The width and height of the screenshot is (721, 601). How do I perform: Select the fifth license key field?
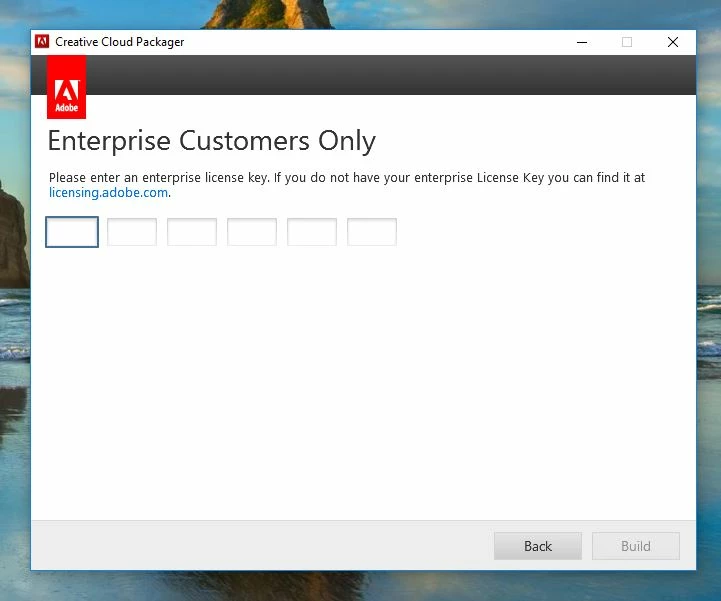(312, 232)
